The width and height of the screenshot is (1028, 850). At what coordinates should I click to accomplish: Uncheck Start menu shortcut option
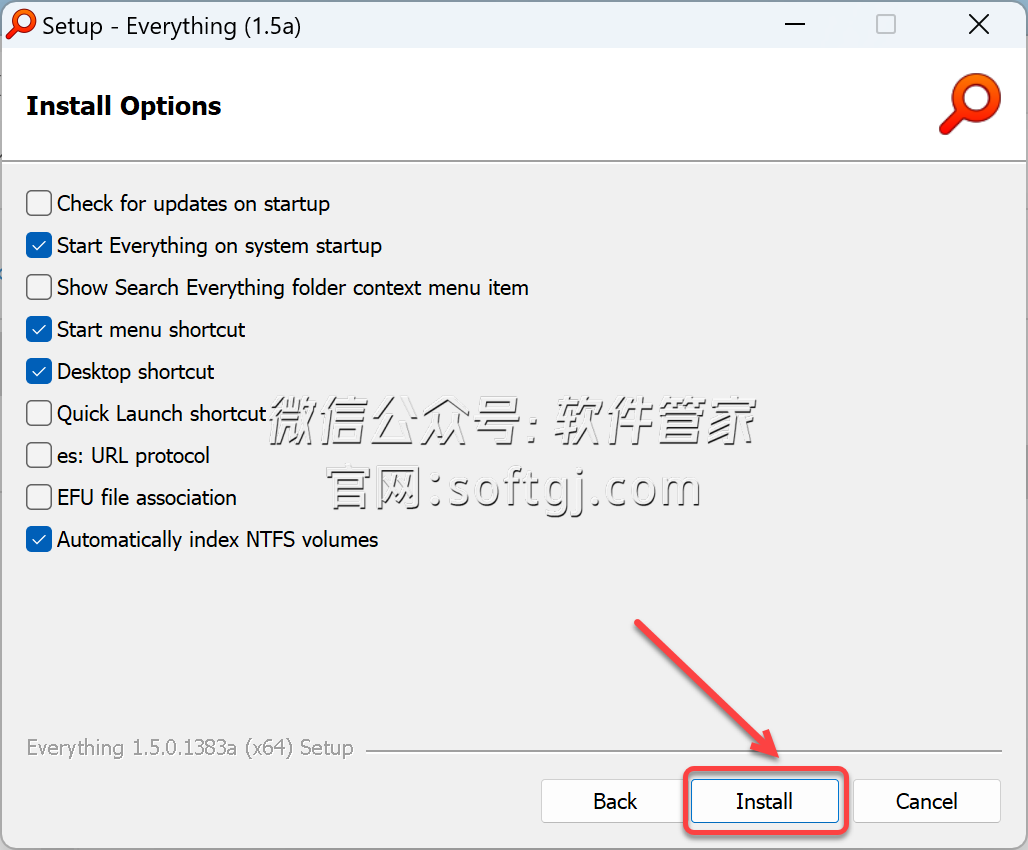(39, 329)
